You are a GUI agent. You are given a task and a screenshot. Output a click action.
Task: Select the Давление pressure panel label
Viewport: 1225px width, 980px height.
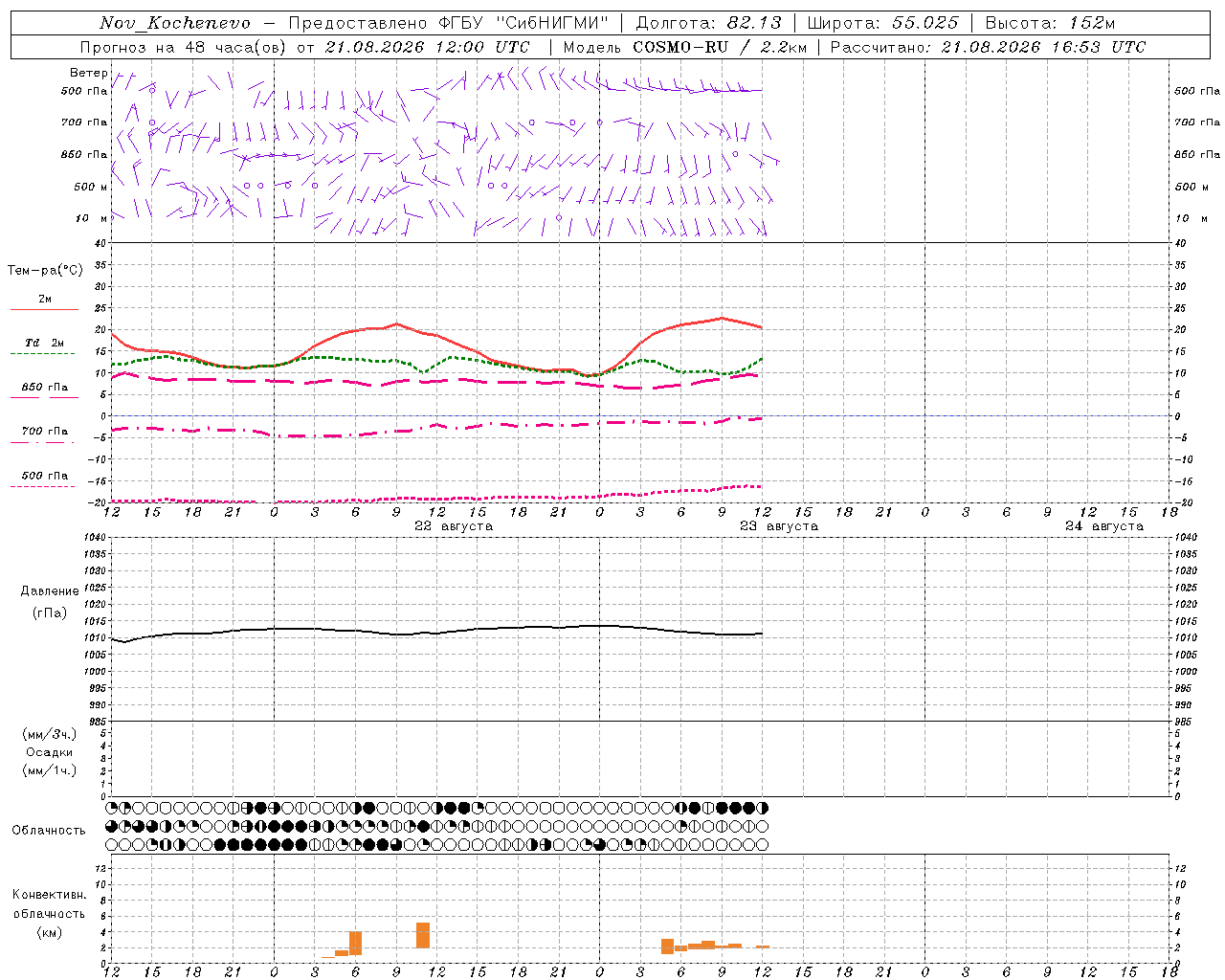pyautogui.click(x=50, y=591)
